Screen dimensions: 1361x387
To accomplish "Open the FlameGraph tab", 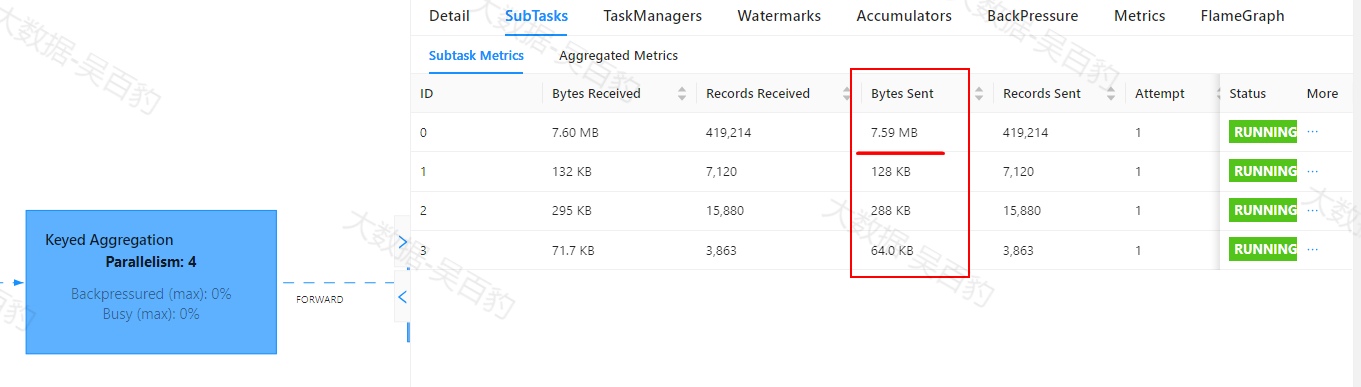I will click(x=1243, y=16).
